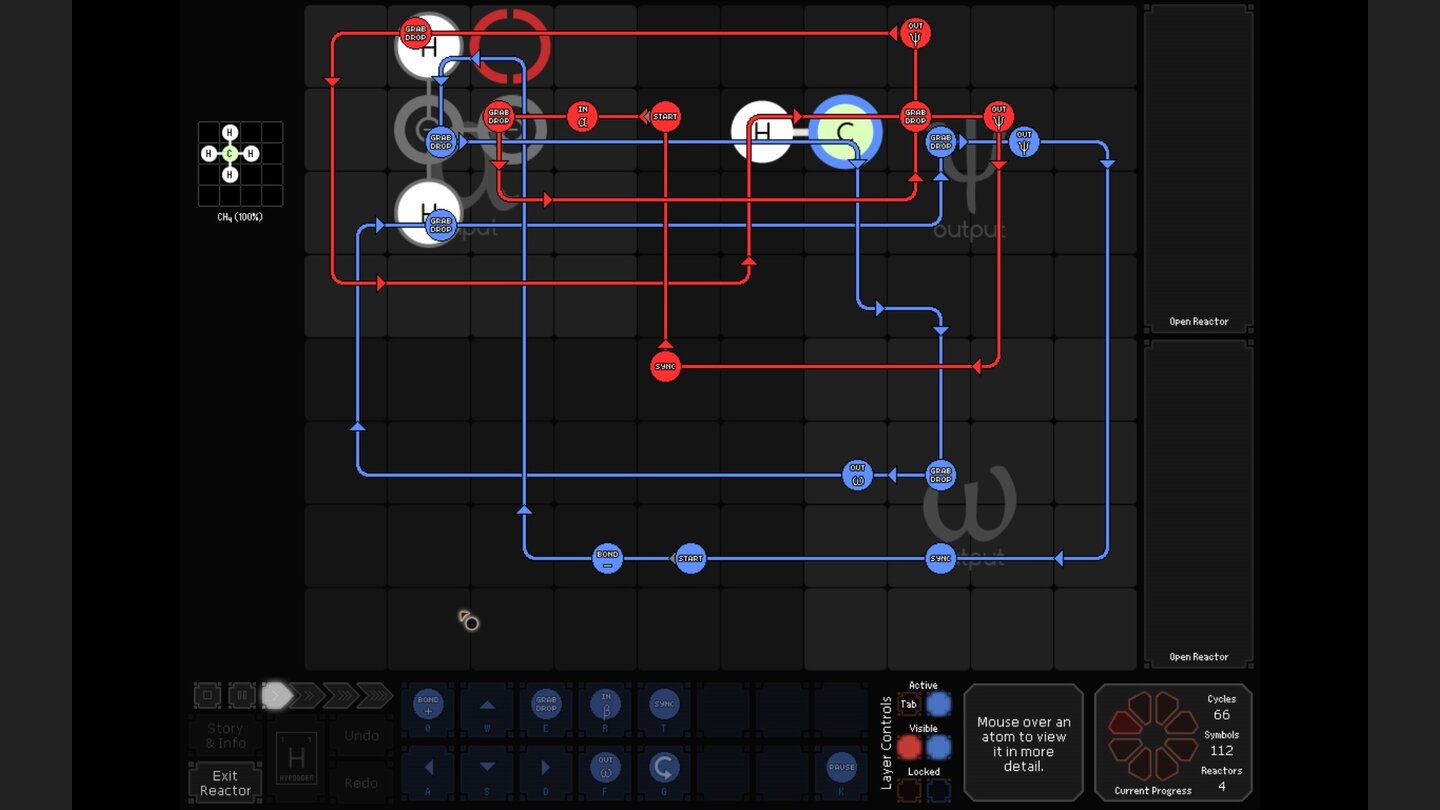Pick the IN beta palette instruction (R)
Viewport: 1440px width, 810px height.
(605, 709)
